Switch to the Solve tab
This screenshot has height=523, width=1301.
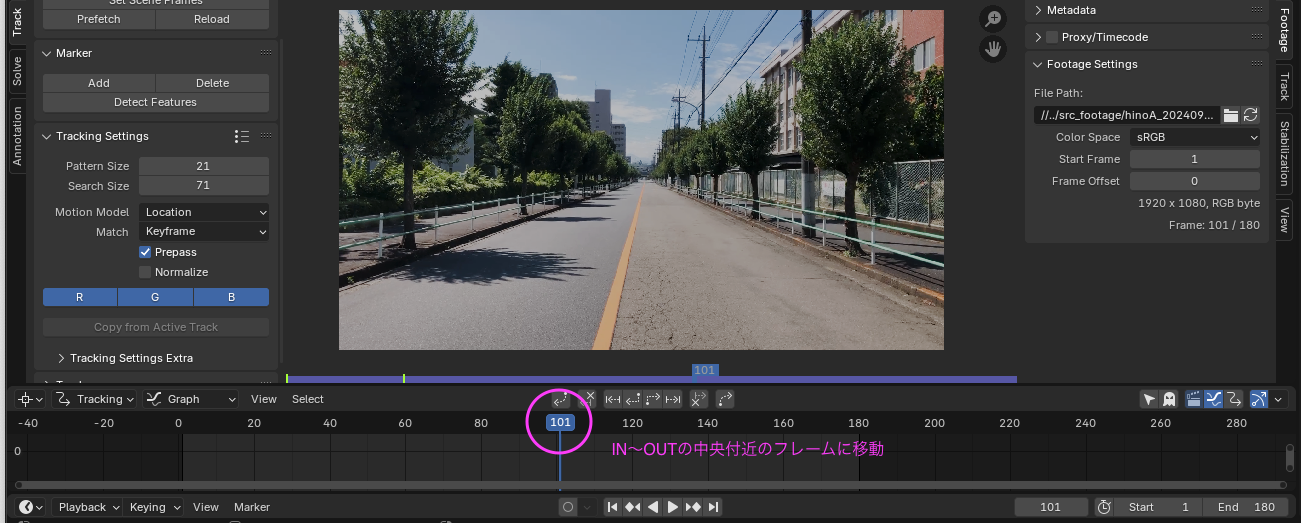(x=17, y=70)
